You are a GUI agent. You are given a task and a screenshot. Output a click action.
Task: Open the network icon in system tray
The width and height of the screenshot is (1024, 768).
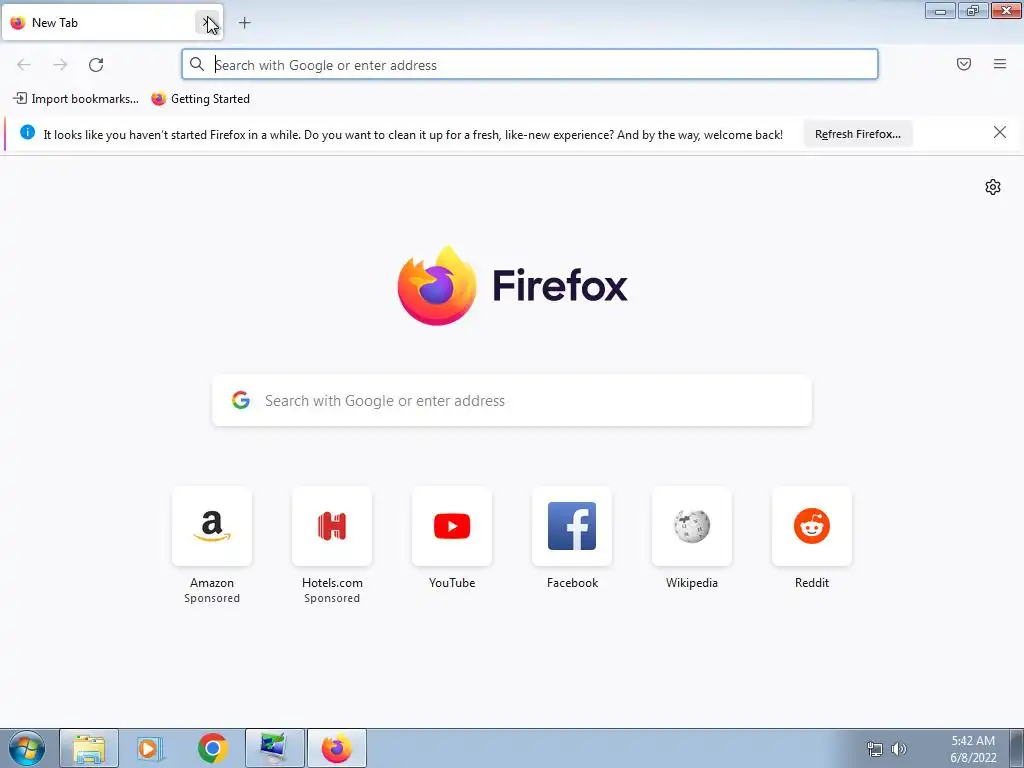point(874,749)
